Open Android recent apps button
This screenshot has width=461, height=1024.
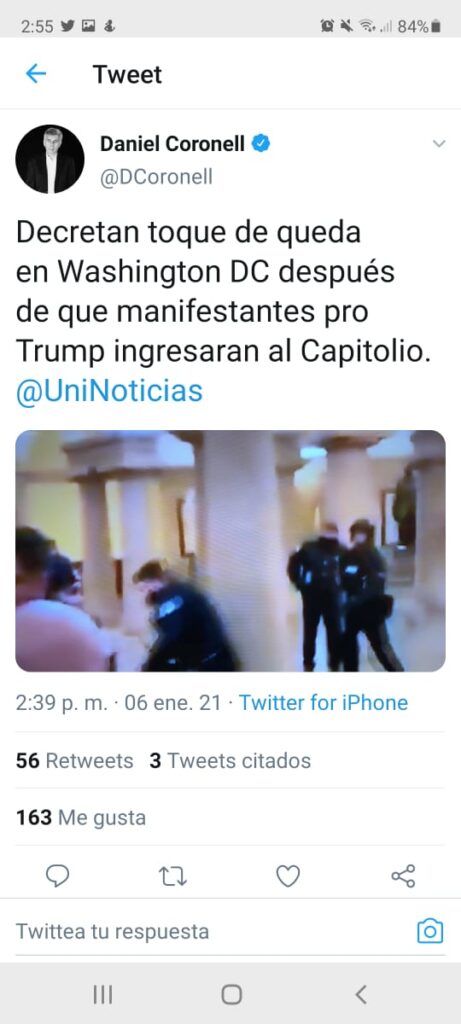pyautogui.click(x=103, y=995)
